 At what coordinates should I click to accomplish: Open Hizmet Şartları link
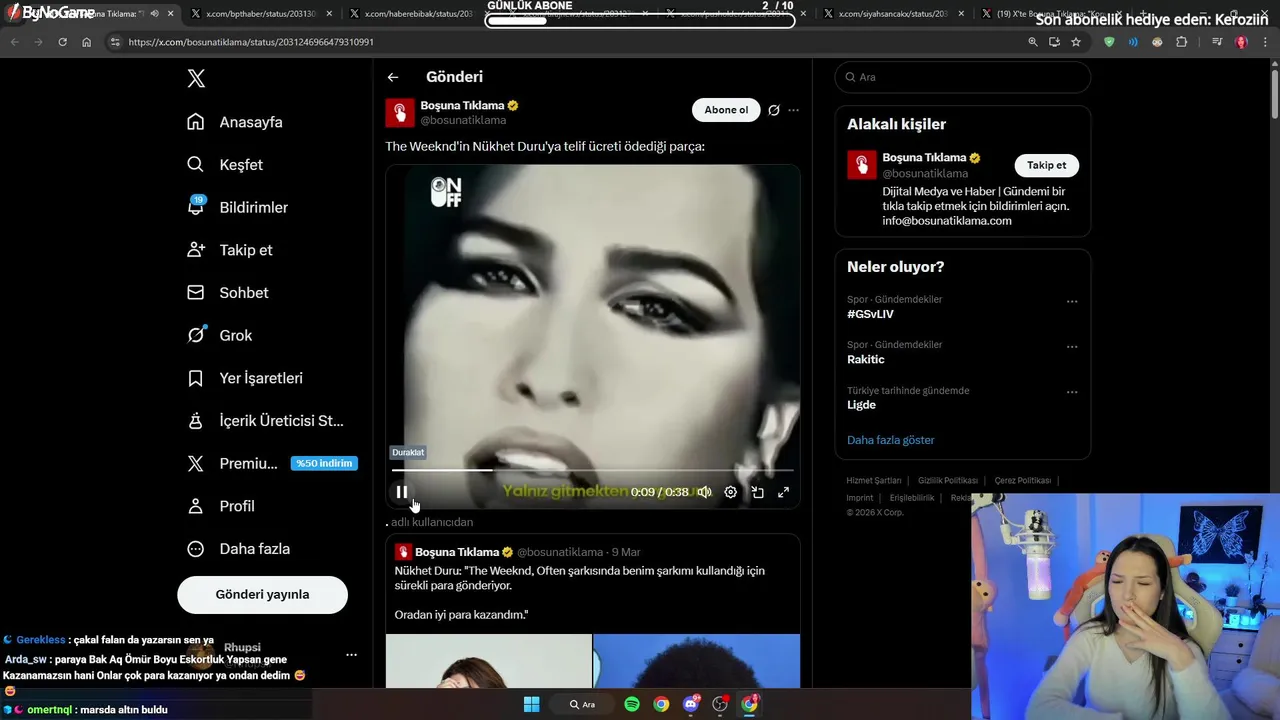(x=874, y=481)
